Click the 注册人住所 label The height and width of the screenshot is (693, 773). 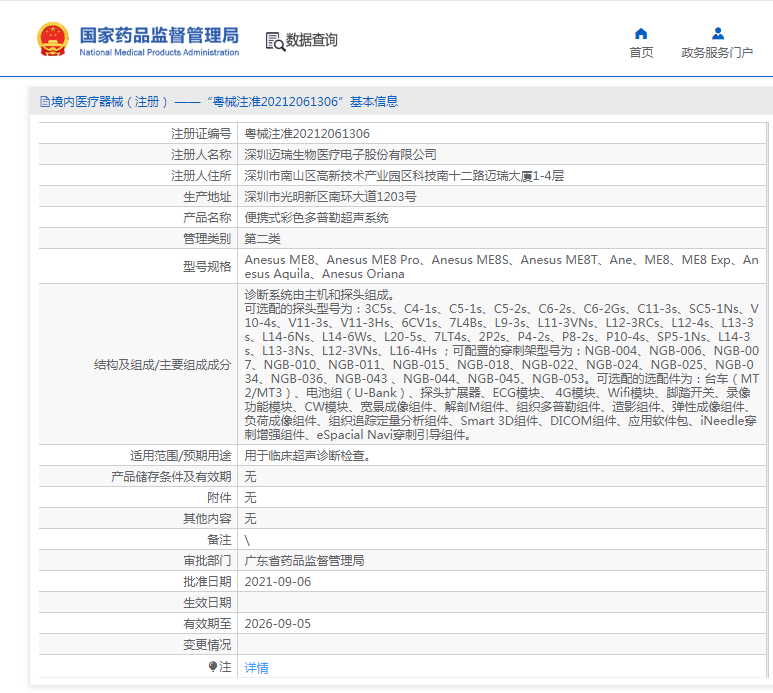pyautogui.click(x=201, y=176)
